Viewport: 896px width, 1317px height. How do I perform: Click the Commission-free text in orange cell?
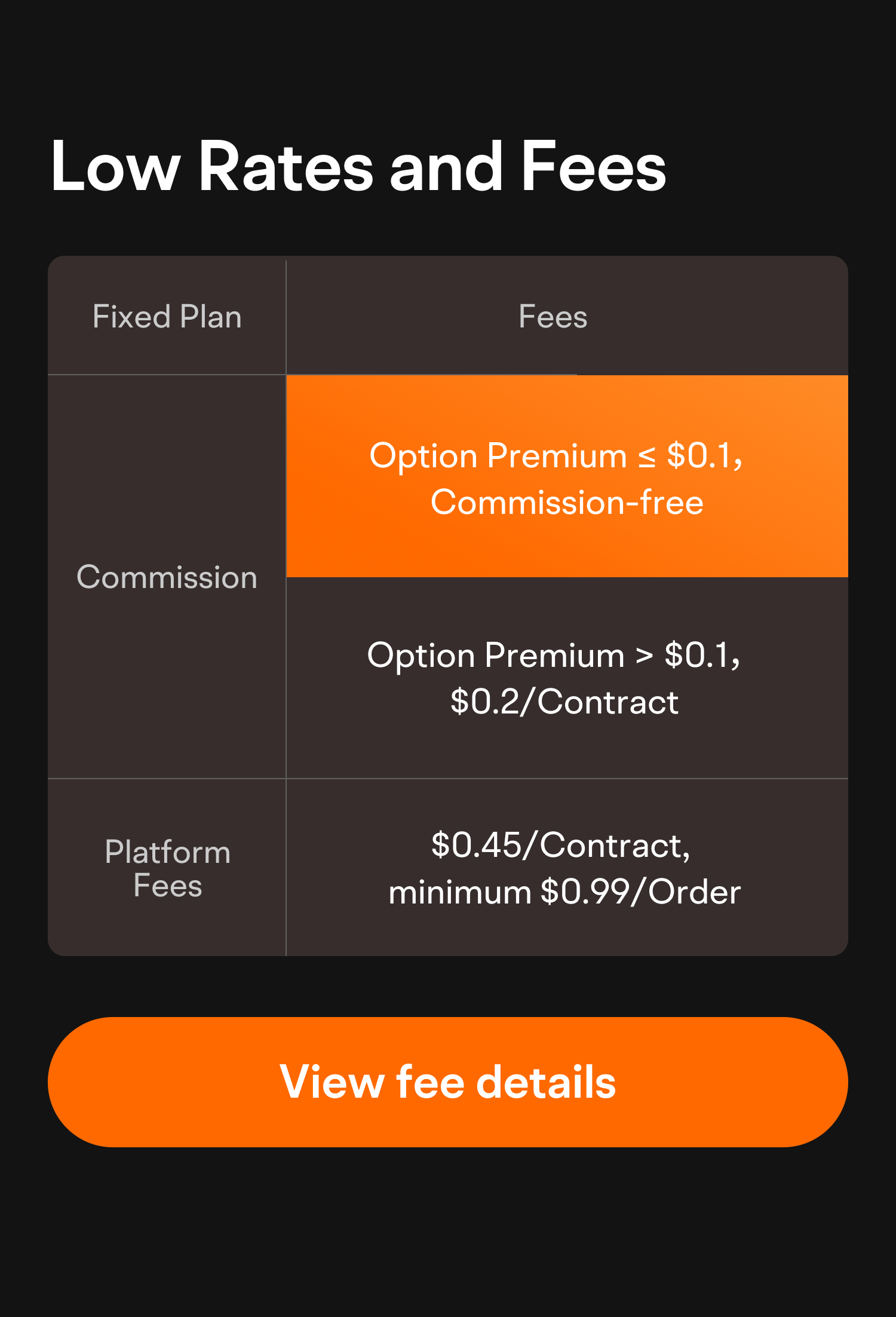(x=567, y=502)
